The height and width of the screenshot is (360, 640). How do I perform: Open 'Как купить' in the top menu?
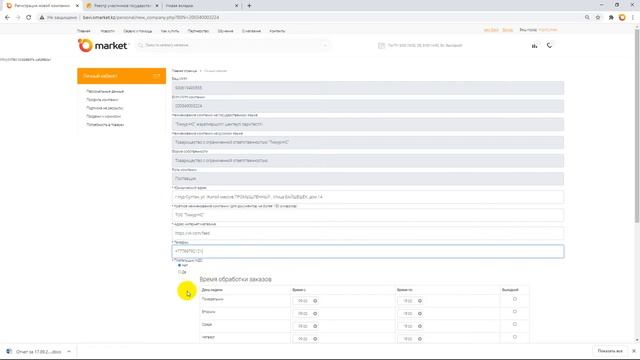pos(170,31)
